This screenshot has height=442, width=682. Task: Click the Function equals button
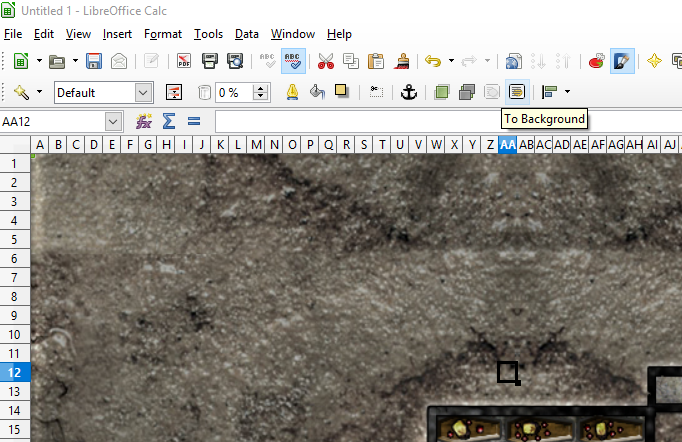(x=194, y=121)
